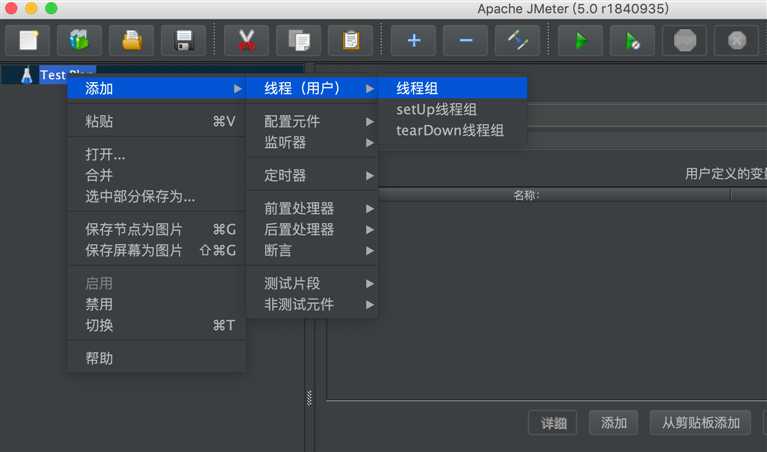Select setUp线程组 in the submenu
Image resolution: width=767 pixels, height=452 pixels.
coord(453,110)
